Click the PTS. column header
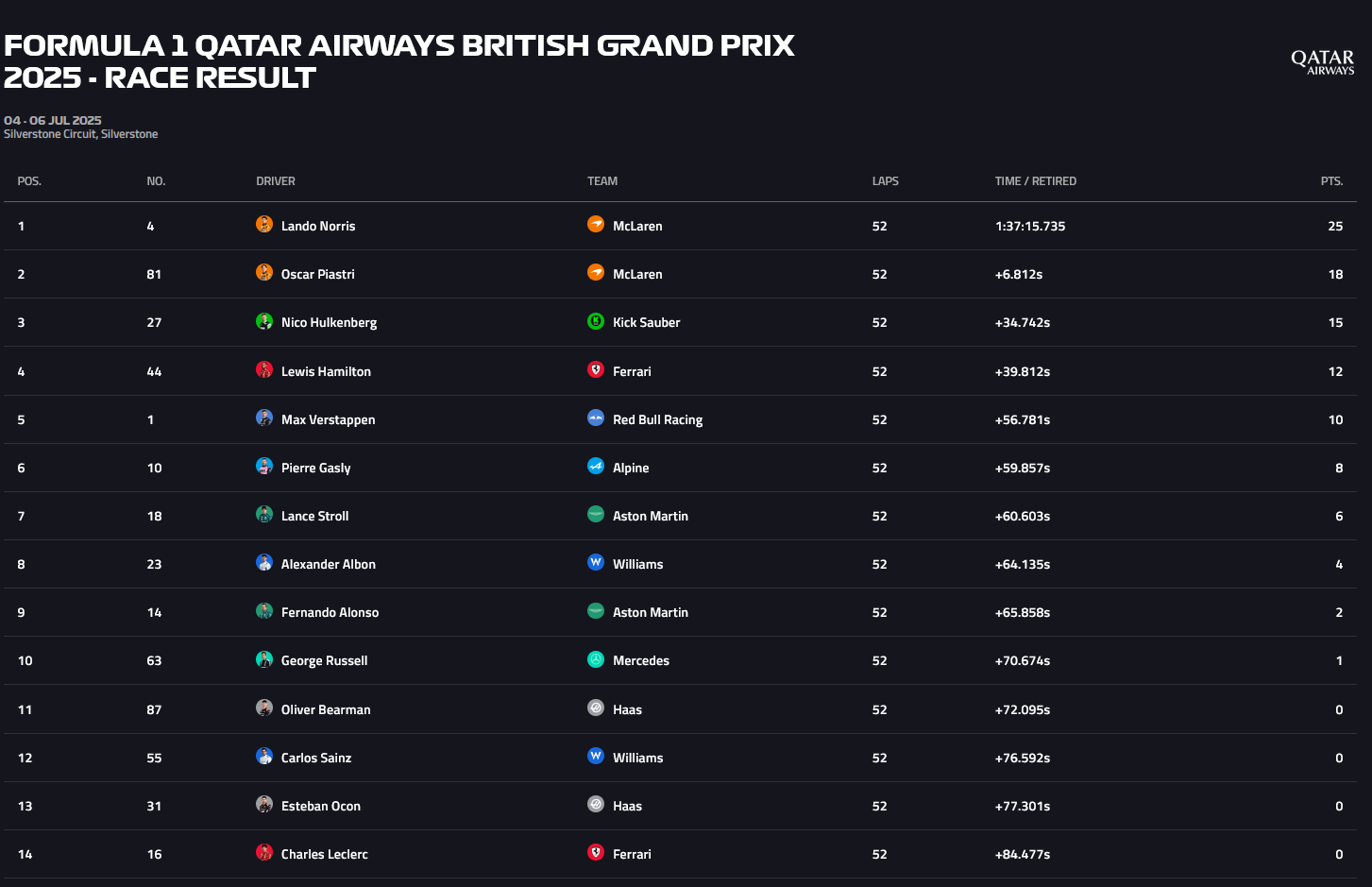 pos(1331,181)
